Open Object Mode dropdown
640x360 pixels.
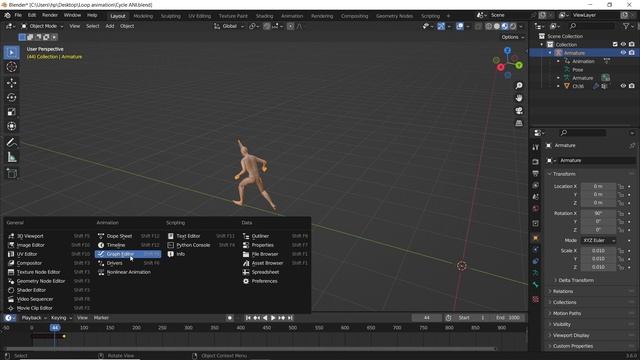pyautogui.click(x=42, y=26)
